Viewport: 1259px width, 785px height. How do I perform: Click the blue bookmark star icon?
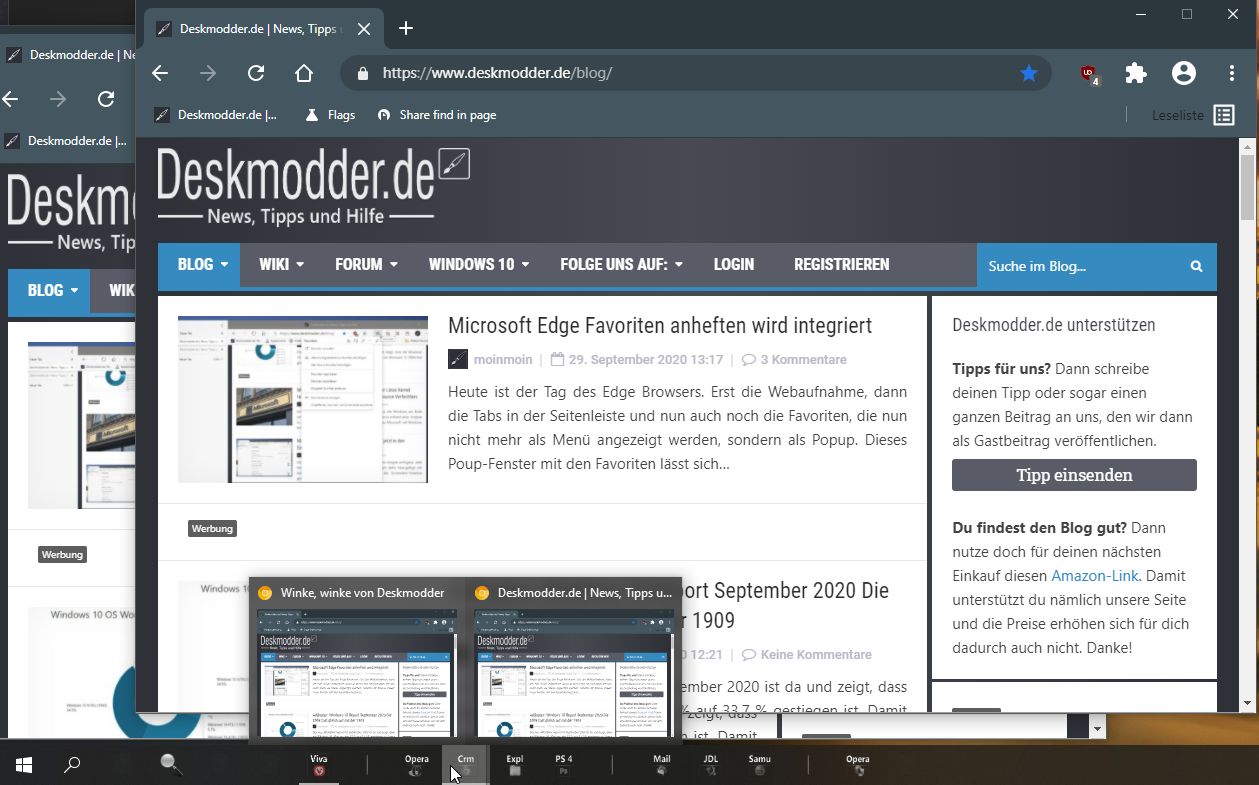coord(1029,73)
